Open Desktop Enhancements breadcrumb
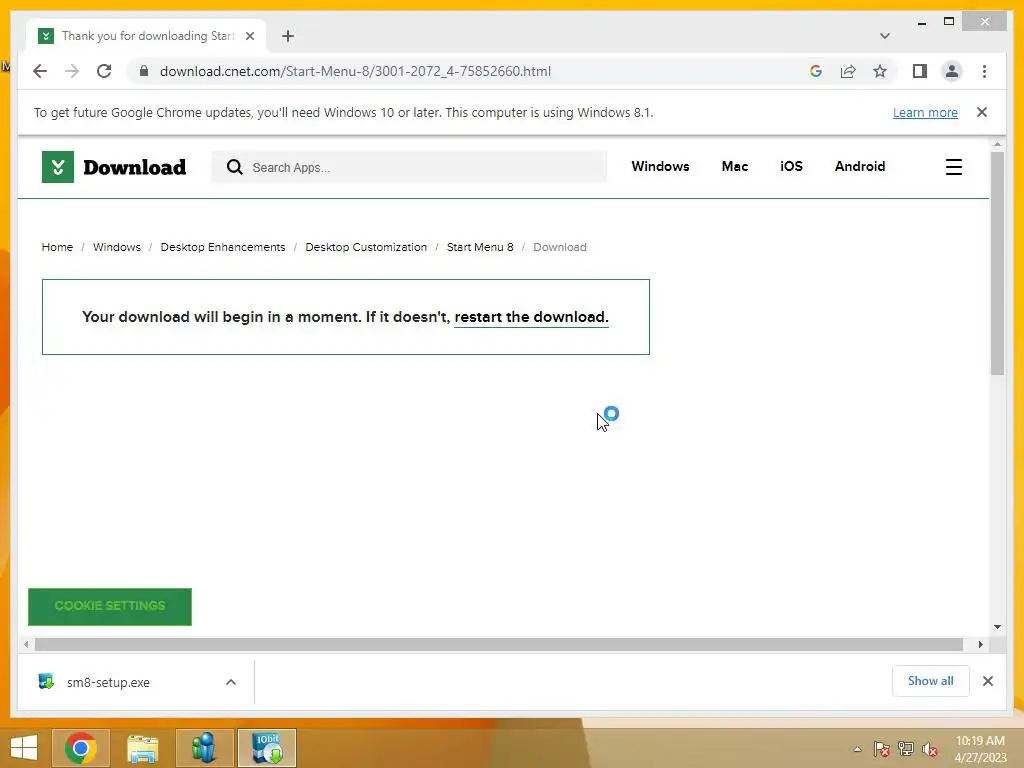 pos(223,247)
